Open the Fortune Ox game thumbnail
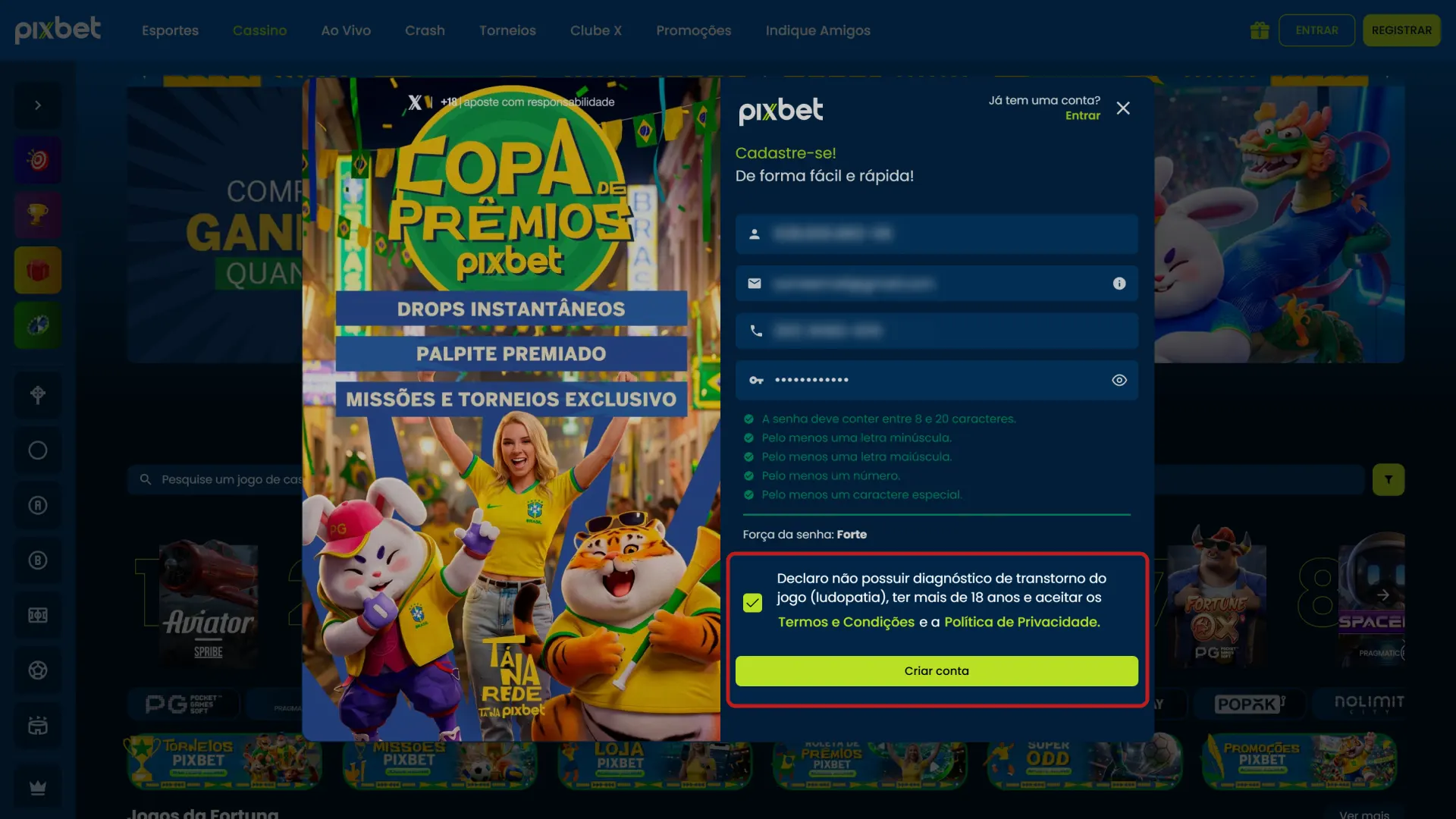The image size is (1456, 819). tap(1217, 599)
